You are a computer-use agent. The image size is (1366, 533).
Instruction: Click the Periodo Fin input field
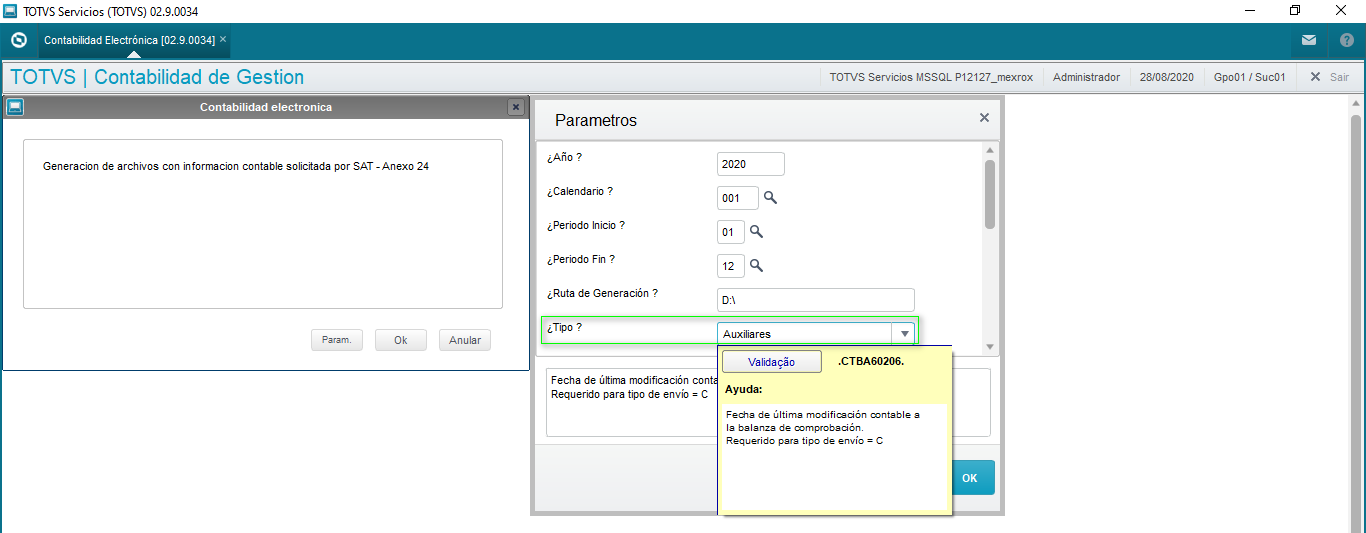pyautogui.click(x=731, y=266)
